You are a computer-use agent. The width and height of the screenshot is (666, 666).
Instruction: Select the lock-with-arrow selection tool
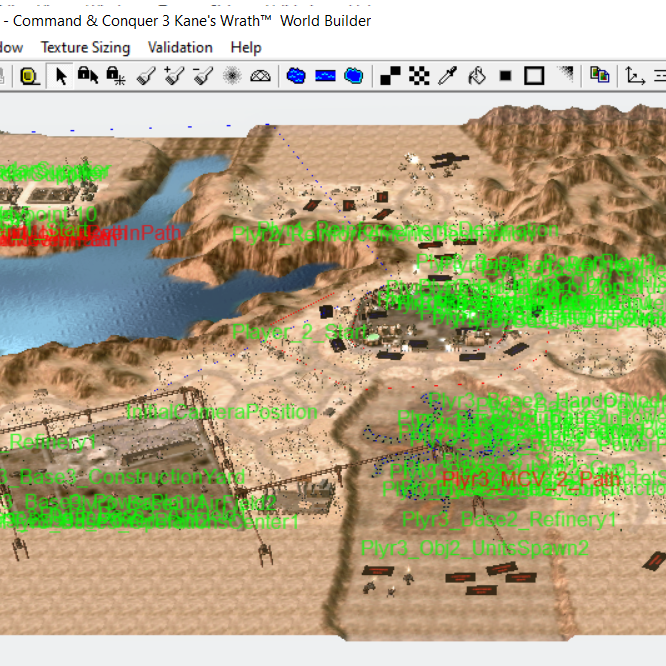[88, 76]
